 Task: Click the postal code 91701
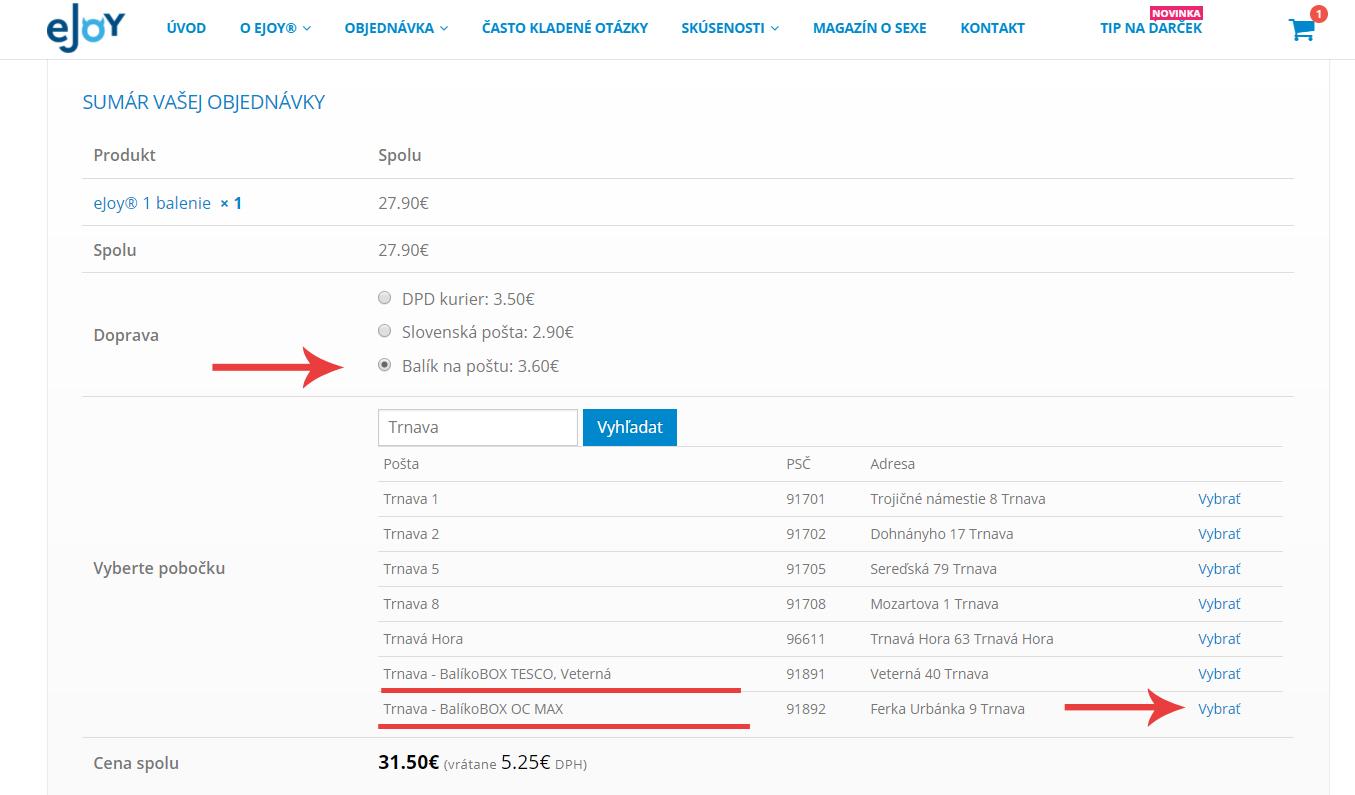click(806, 499)
